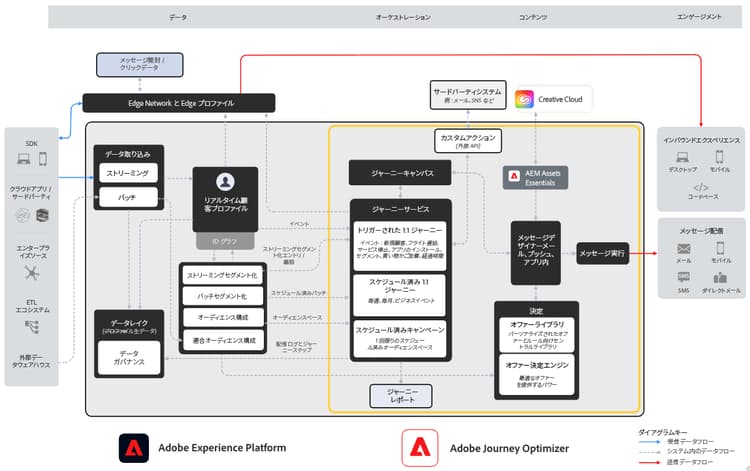The height and width of the screenshot is (471, 750).
Task: Click the スケジュール済み 1:1 ジャーニー box
Action: coord(400,295)
